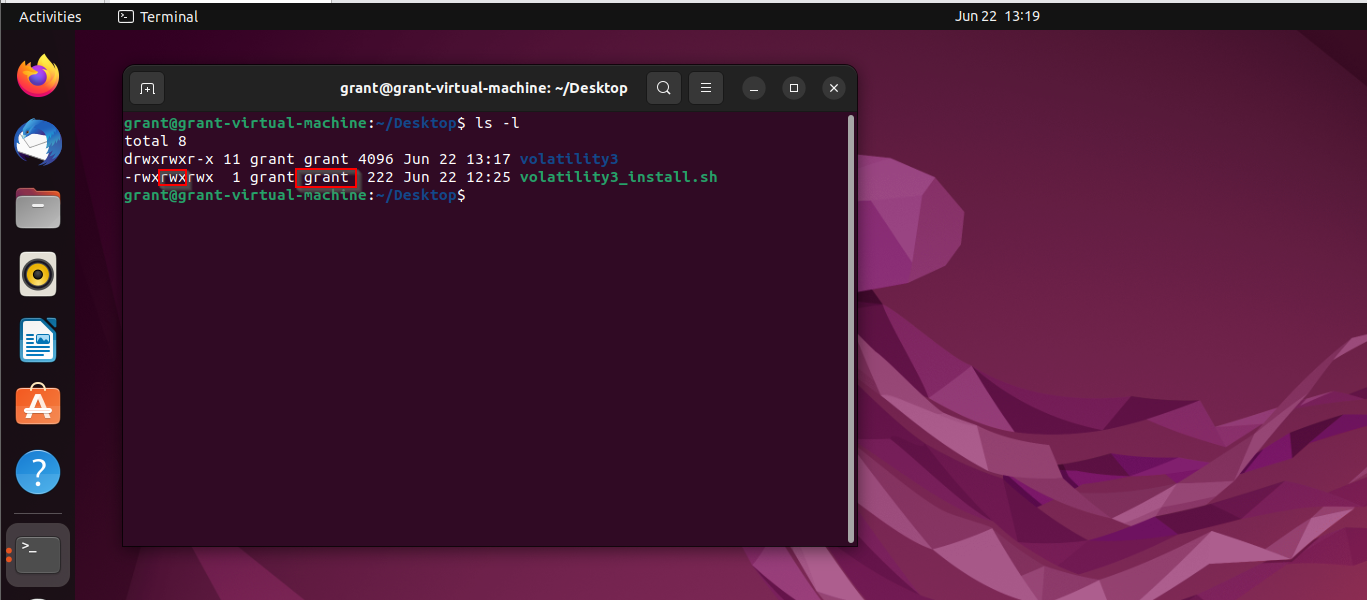1367x600 pixels.
Task: Click the highlighted rwx permission text
Action: [174, 177]
